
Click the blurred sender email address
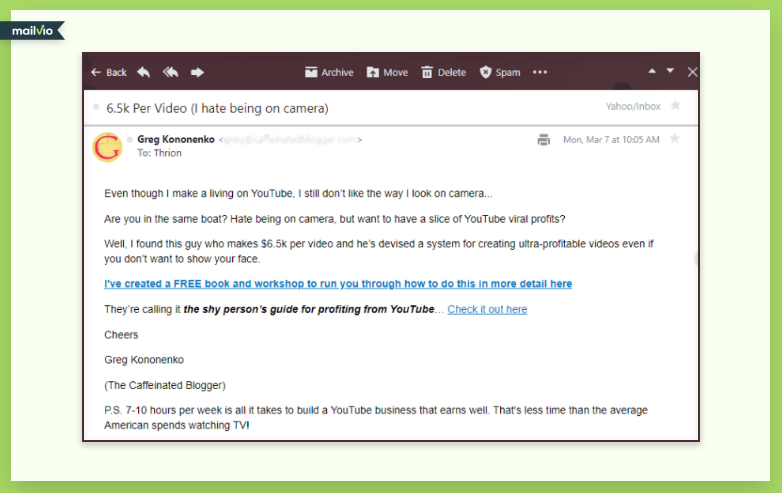click(290, 140)
